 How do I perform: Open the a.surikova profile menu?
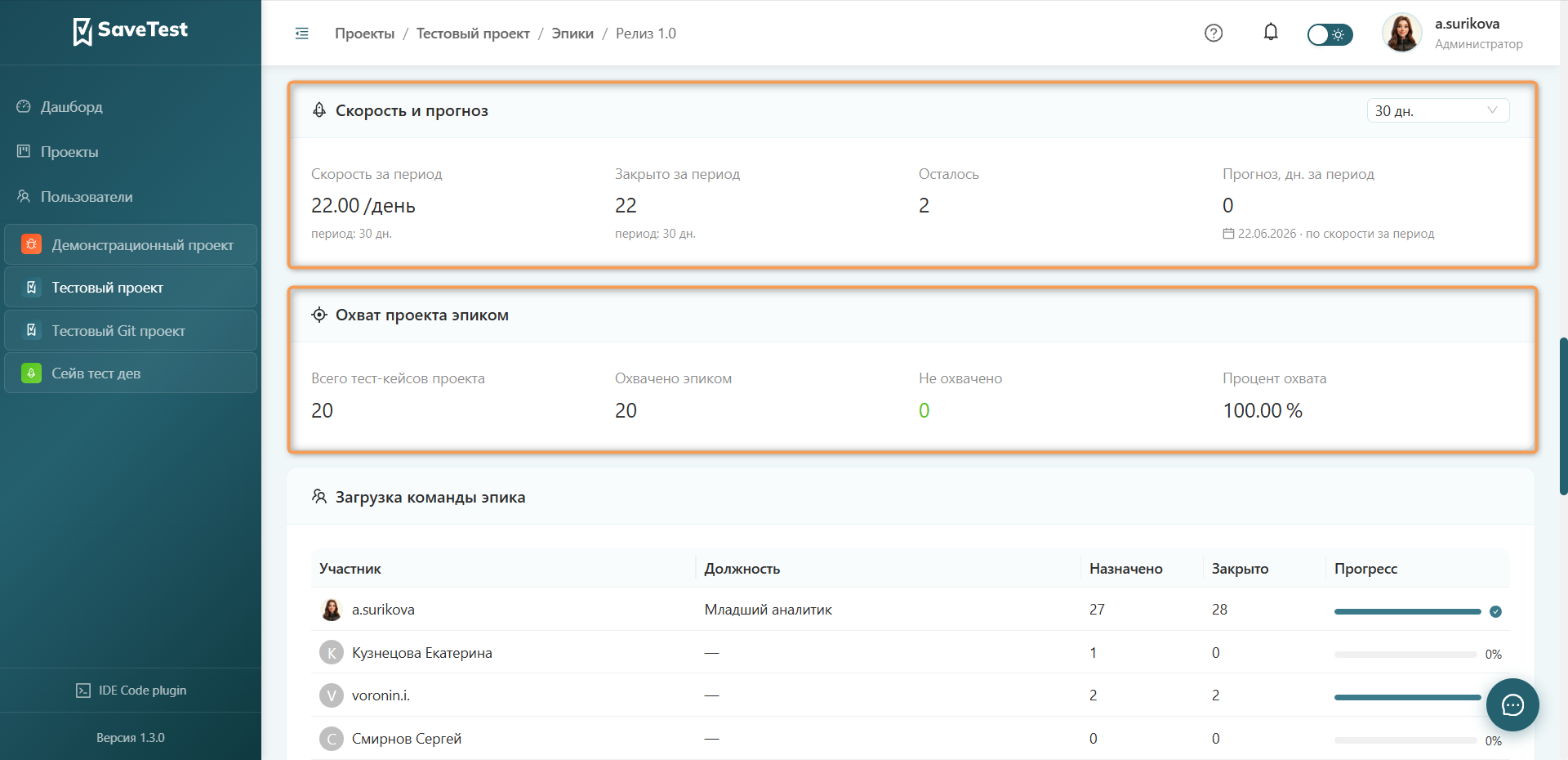coord(1453,34)
